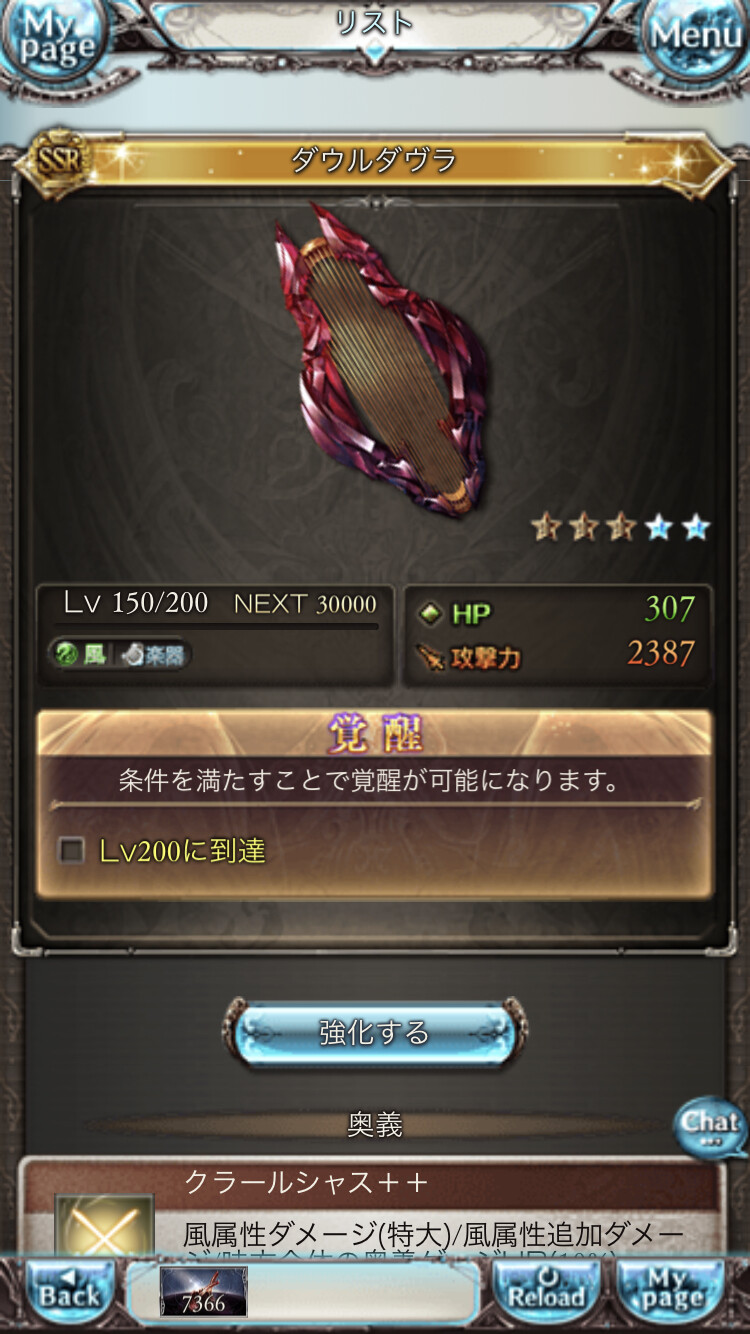The image size is (750, 1334).
Task: Click the first uncap star
Action: click(547, 527)
